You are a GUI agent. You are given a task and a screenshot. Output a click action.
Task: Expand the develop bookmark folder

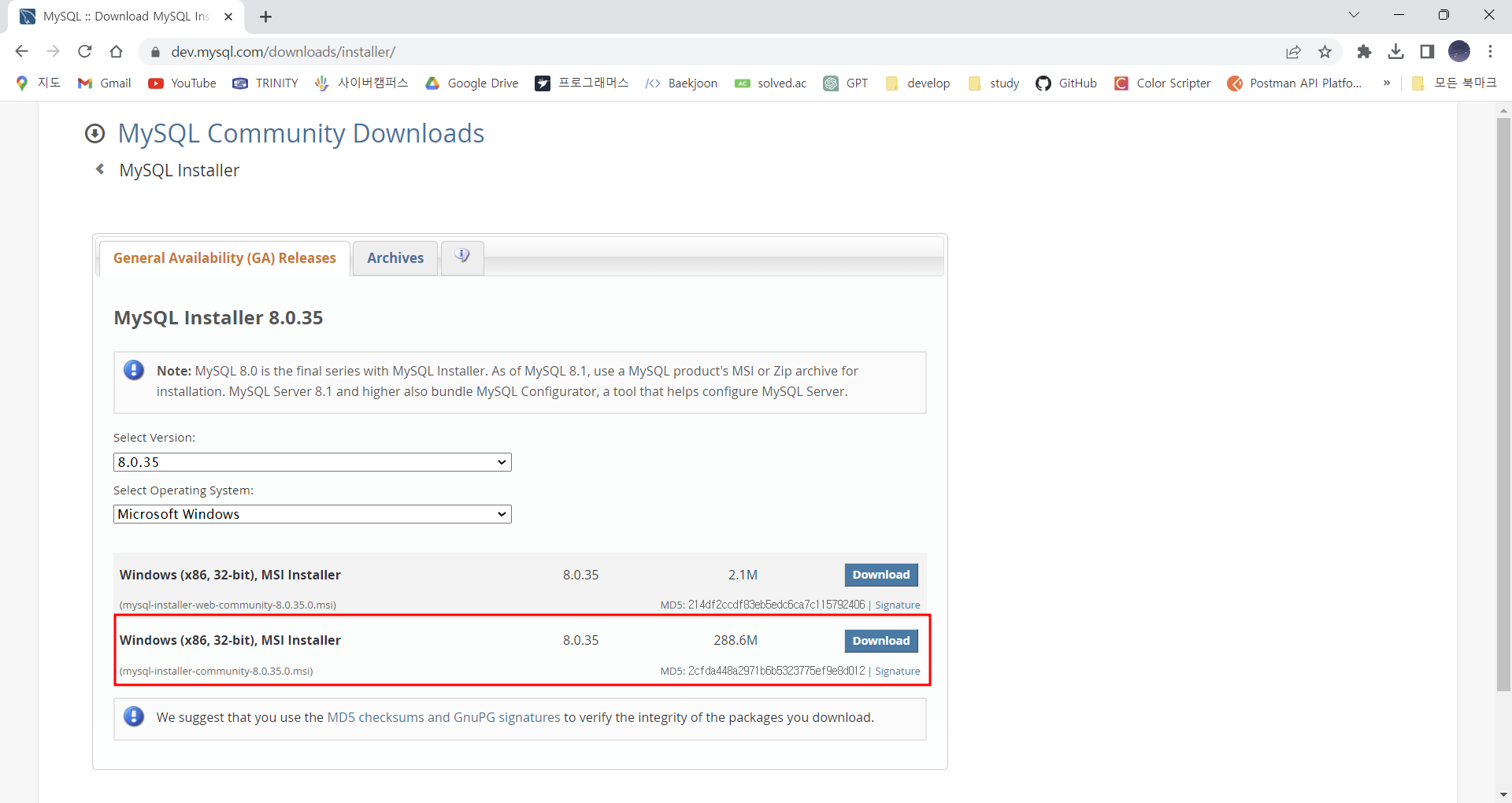click(917, 83)
